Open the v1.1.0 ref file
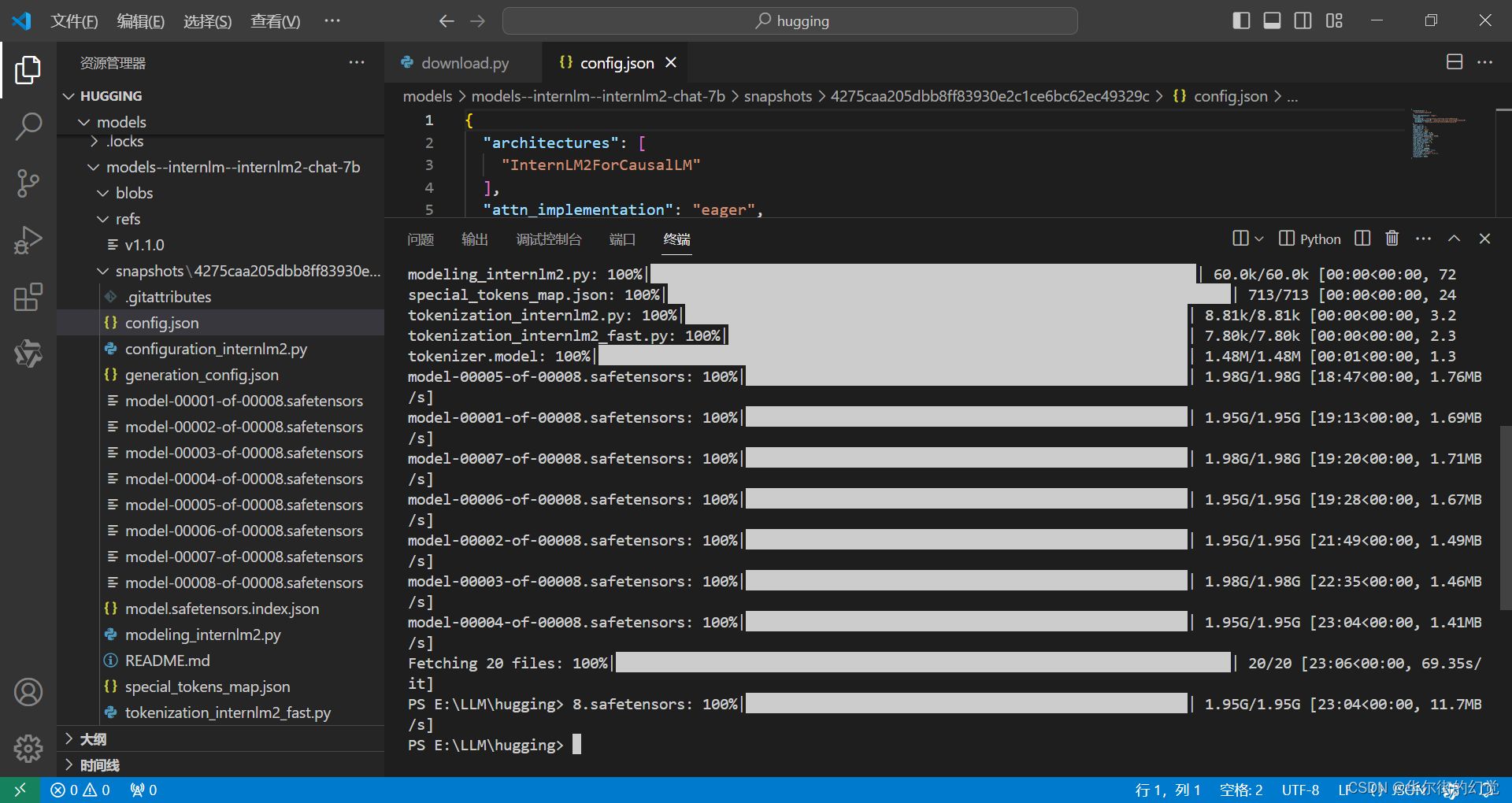The width and height of the screenshot is (1512, 803). [220, 245]
